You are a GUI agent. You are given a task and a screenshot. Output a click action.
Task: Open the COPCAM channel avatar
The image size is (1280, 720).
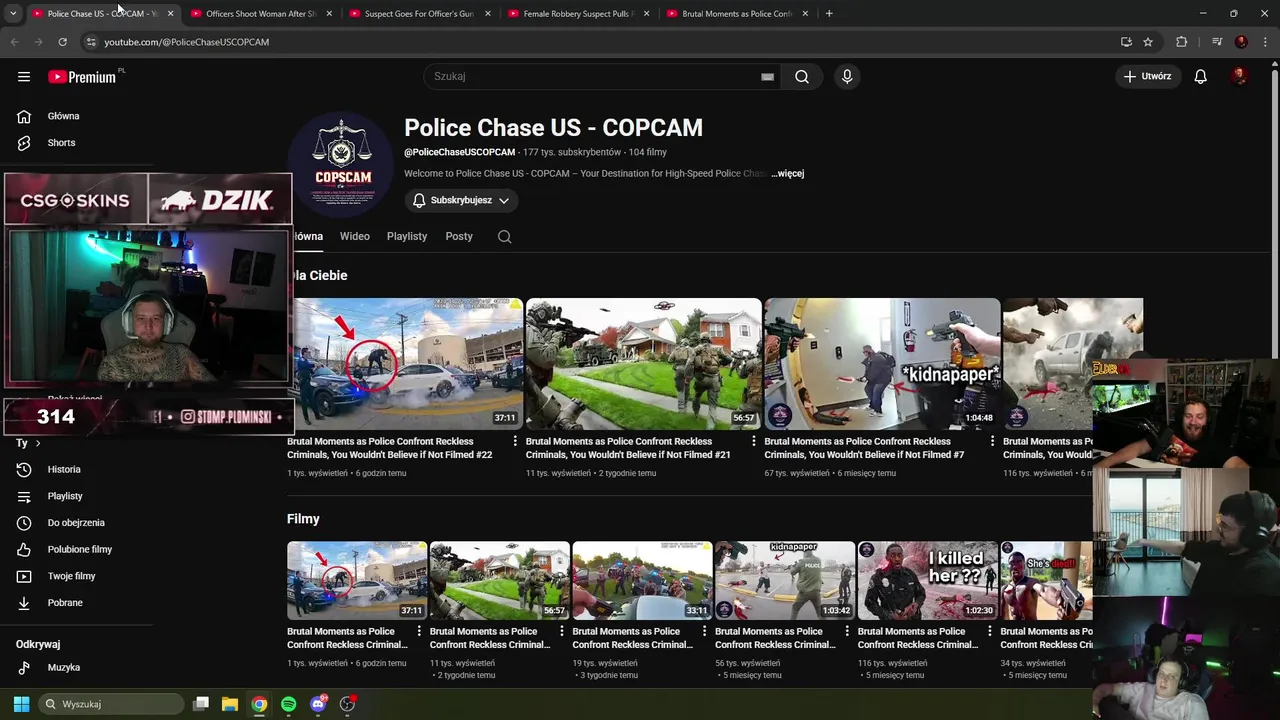coord(342,164)
